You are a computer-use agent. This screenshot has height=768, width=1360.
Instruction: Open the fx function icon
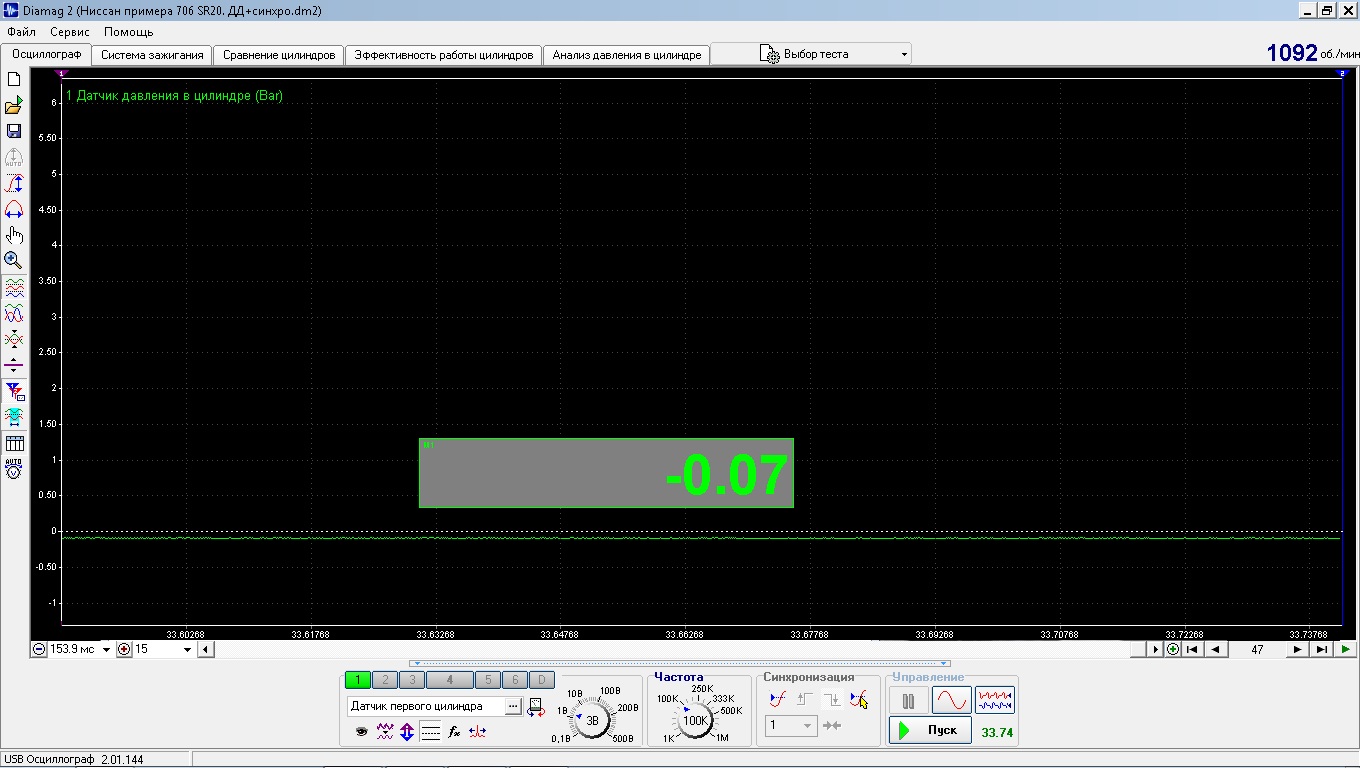(x=454, y=732)
